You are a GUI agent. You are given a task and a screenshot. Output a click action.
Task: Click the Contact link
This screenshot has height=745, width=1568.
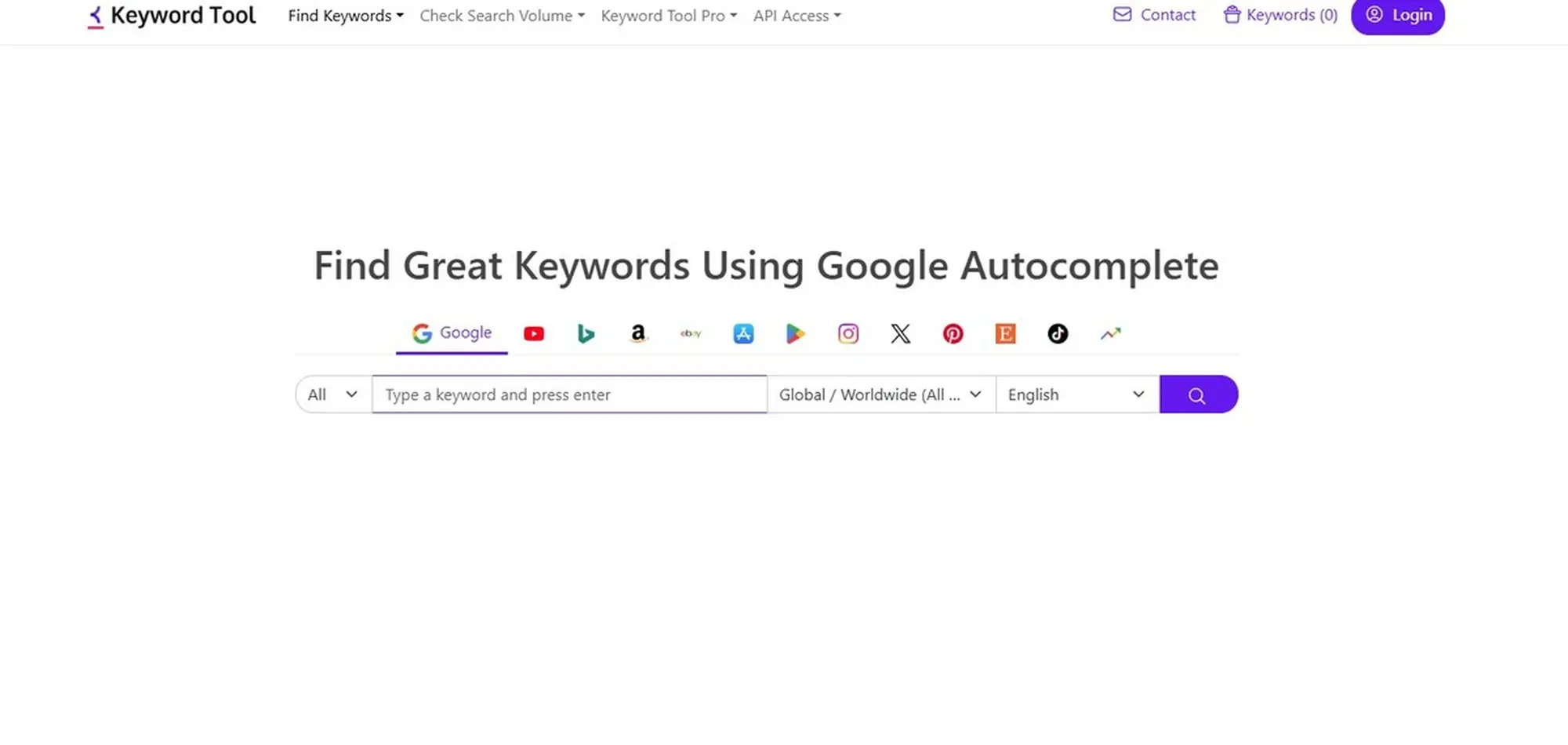pyautogui.click(x=1154, y=15)
